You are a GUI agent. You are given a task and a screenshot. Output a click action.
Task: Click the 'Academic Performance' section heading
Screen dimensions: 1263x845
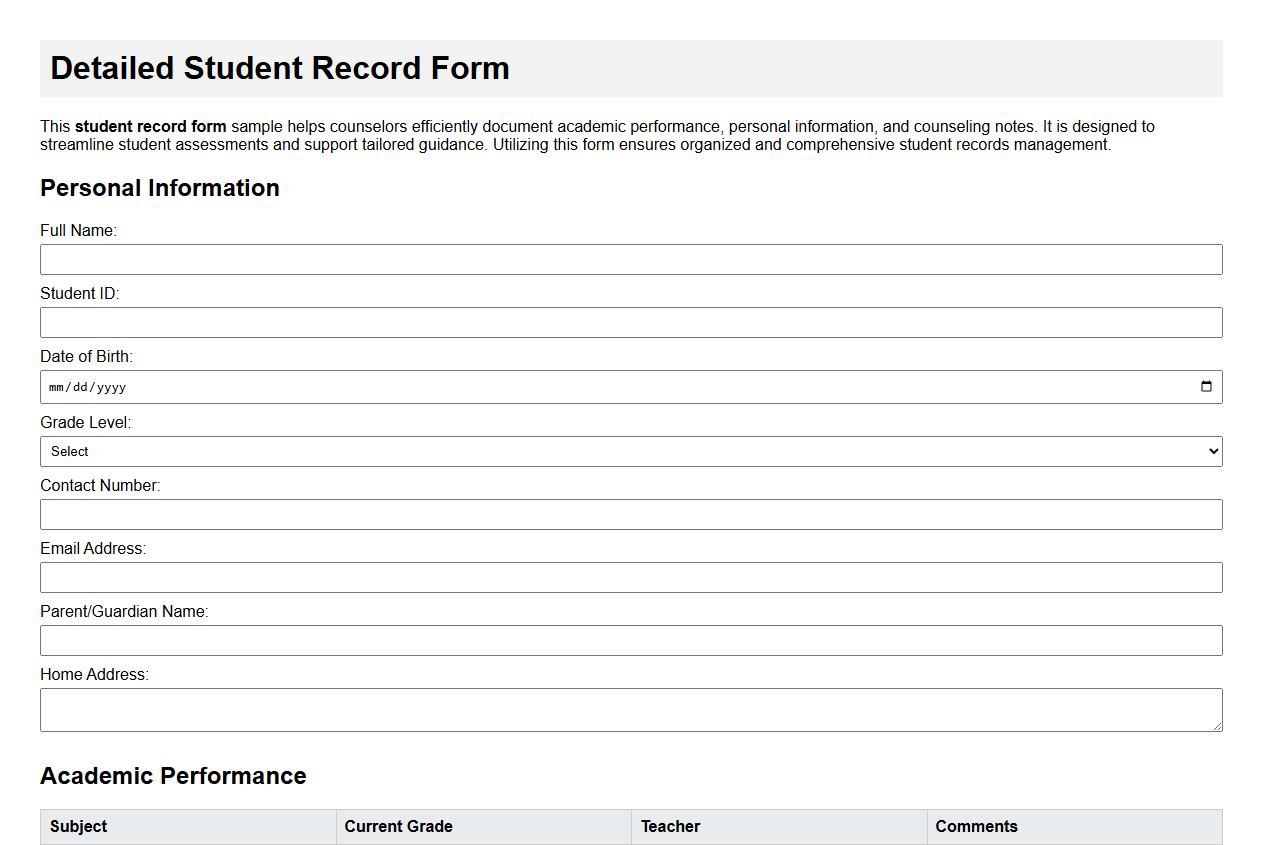[172, 776]
